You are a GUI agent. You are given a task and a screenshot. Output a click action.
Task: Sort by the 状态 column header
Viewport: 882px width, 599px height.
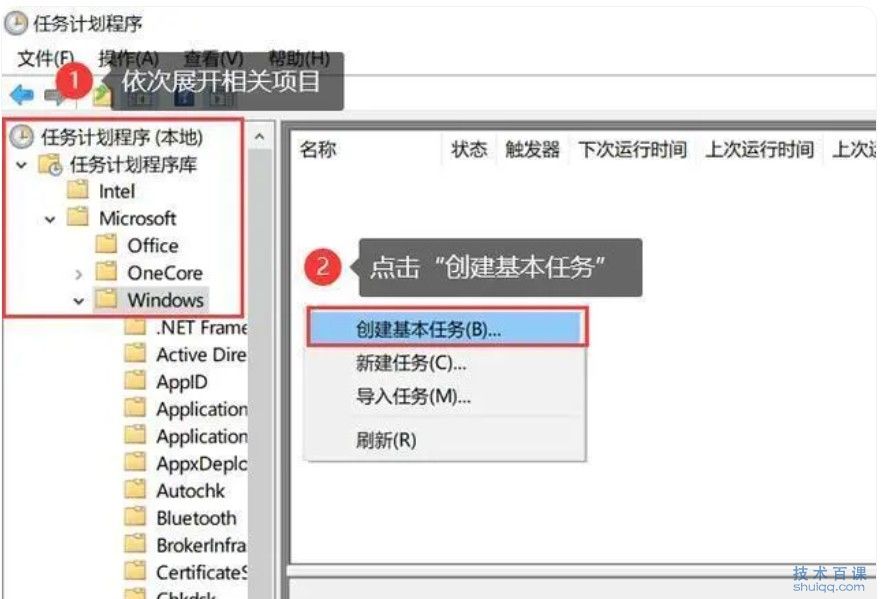tap(469, 150)
